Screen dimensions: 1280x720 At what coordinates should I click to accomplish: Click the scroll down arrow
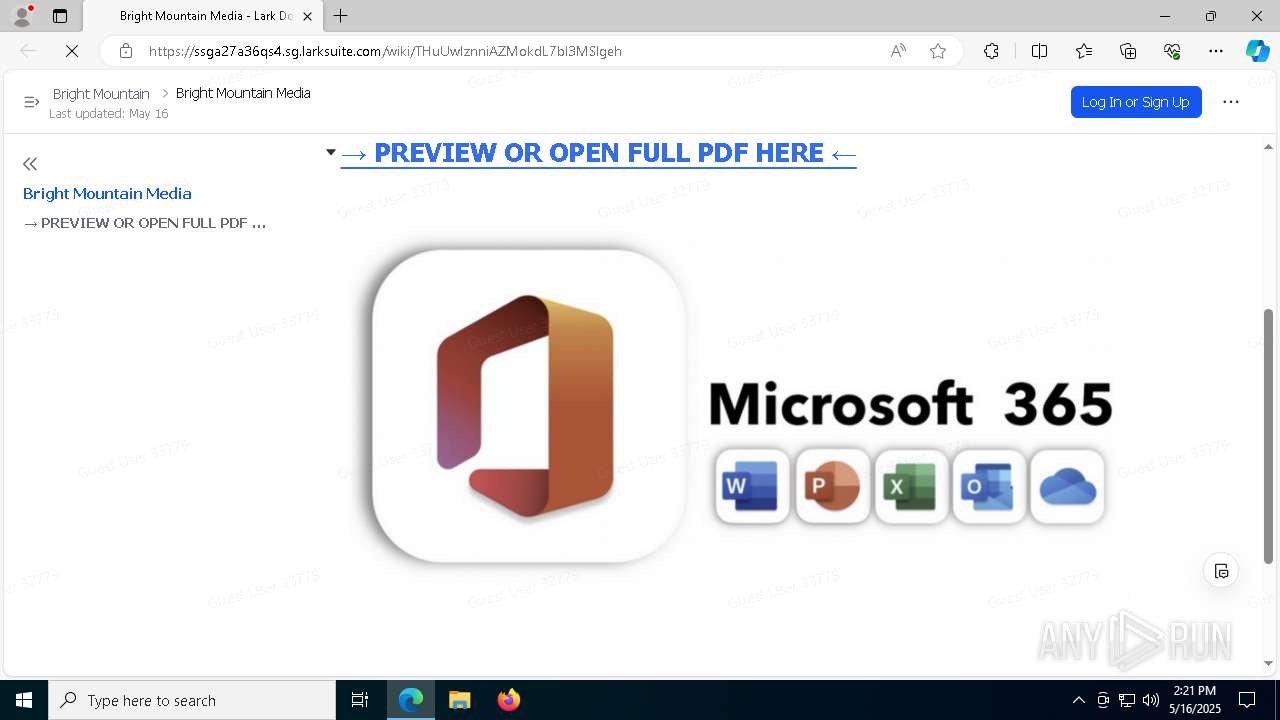[x=1268, y=663]
